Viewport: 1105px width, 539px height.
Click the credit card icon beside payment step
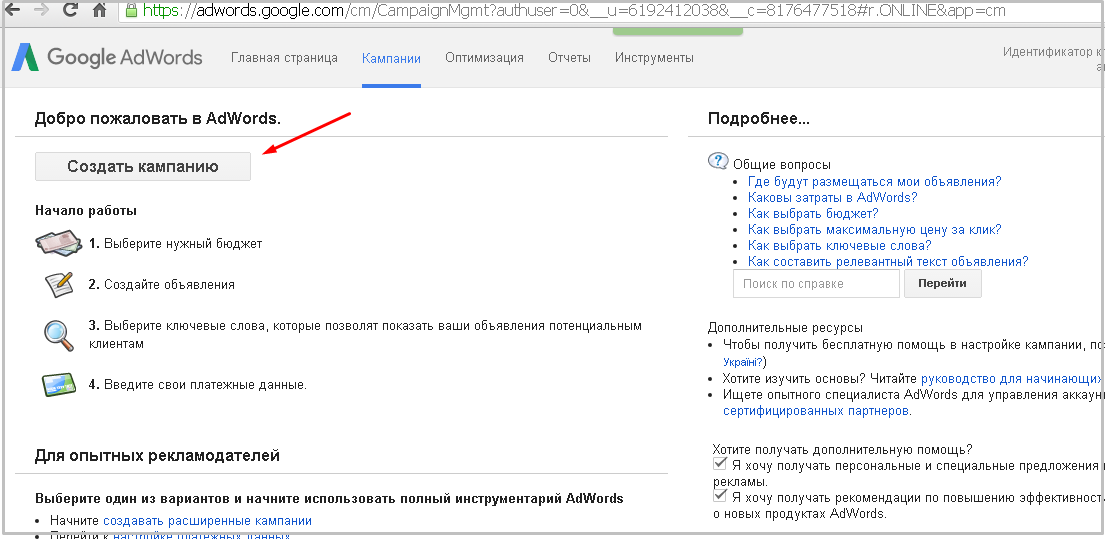click(x=59, y=385)
